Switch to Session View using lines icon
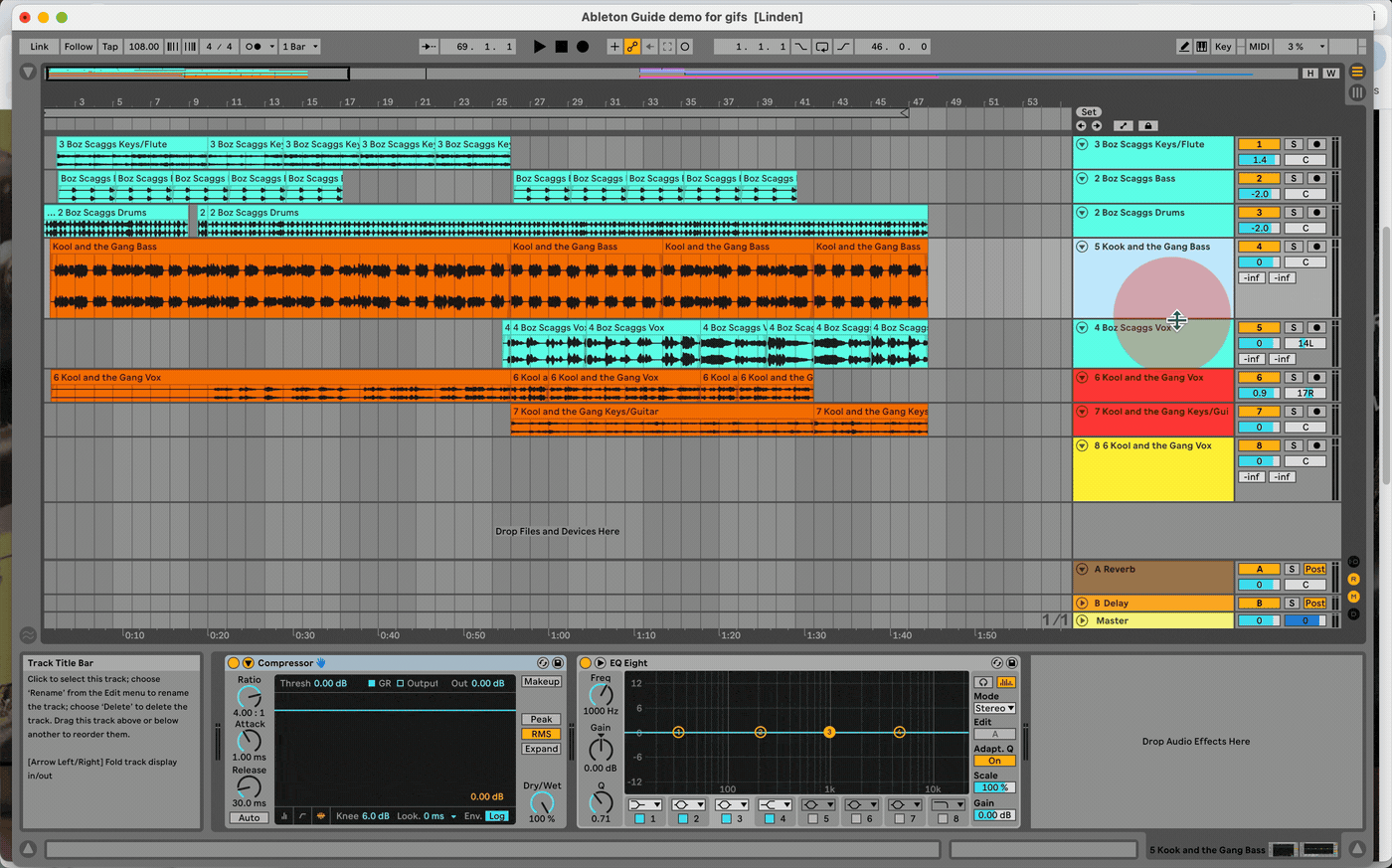 tap(1357, 72)
